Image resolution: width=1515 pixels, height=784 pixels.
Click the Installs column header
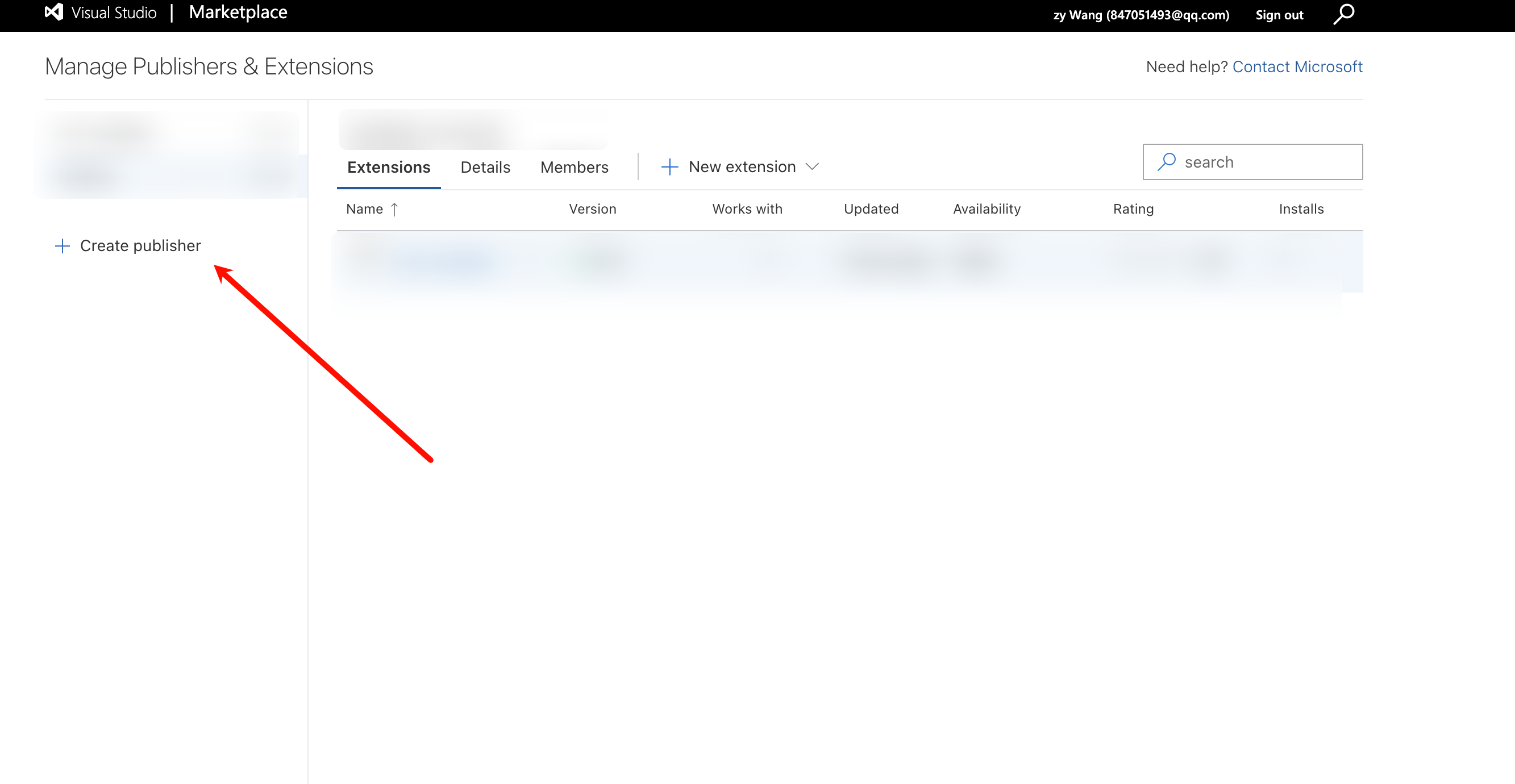[x=1301, y=210]
